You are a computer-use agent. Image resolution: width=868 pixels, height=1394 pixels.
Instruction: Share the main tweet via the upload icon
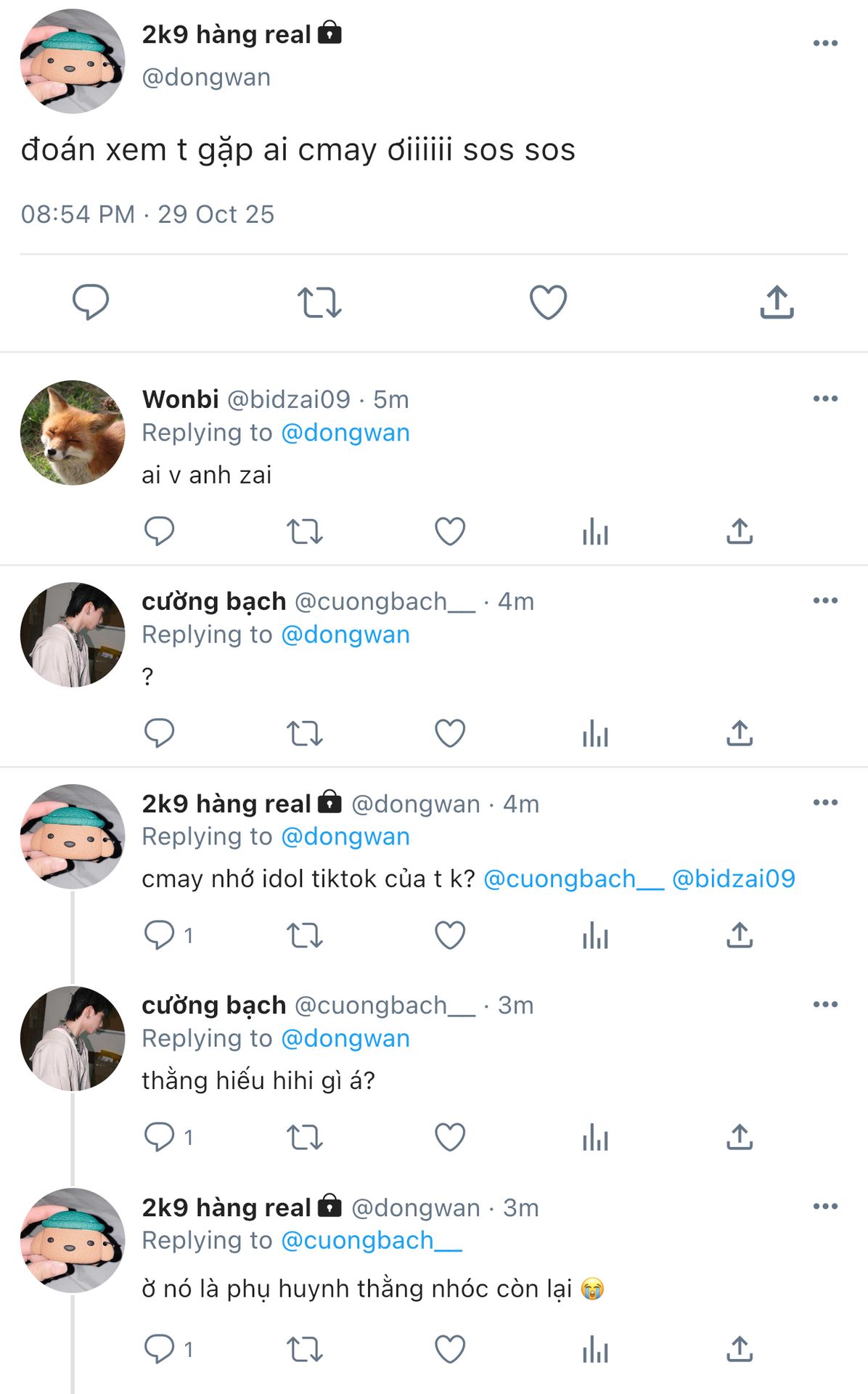pyautogui.click(x=777, y=302)
